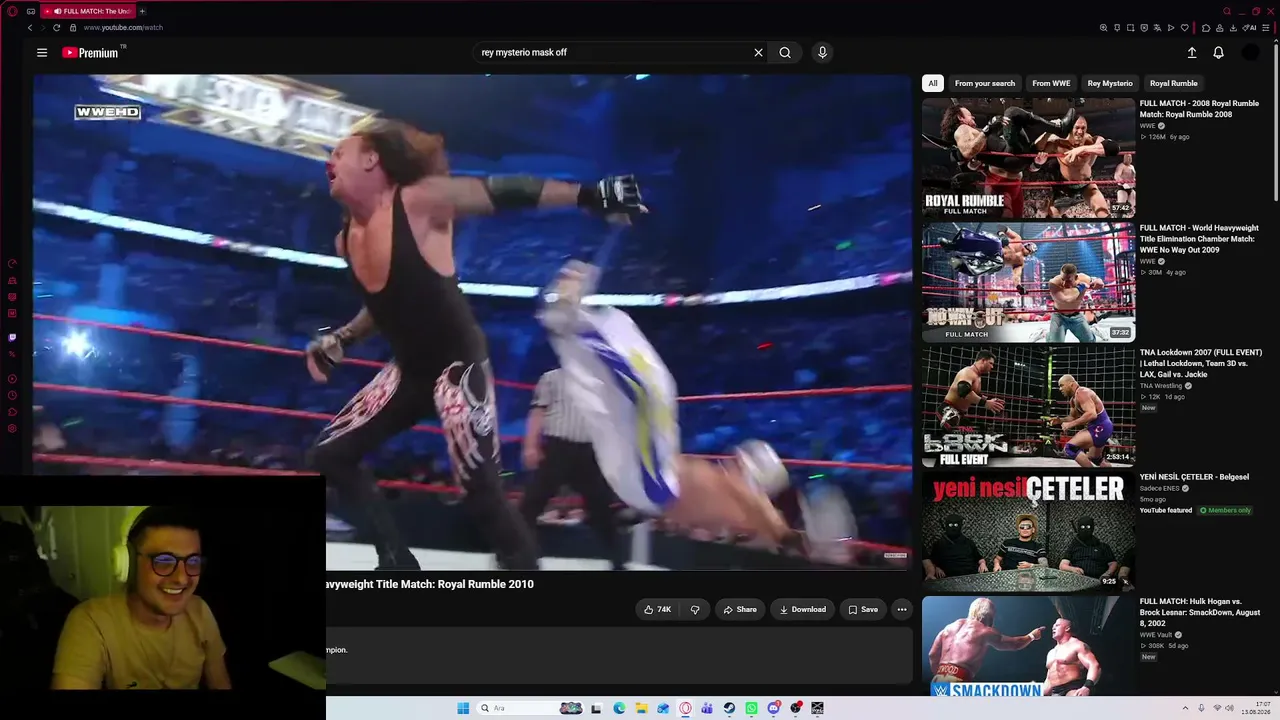The height and width of the screenshot is (720, 1280).
Task: Open the Hulk Hogan vs. Brock Lesnar thumbnail
Action: (1028, 646)
